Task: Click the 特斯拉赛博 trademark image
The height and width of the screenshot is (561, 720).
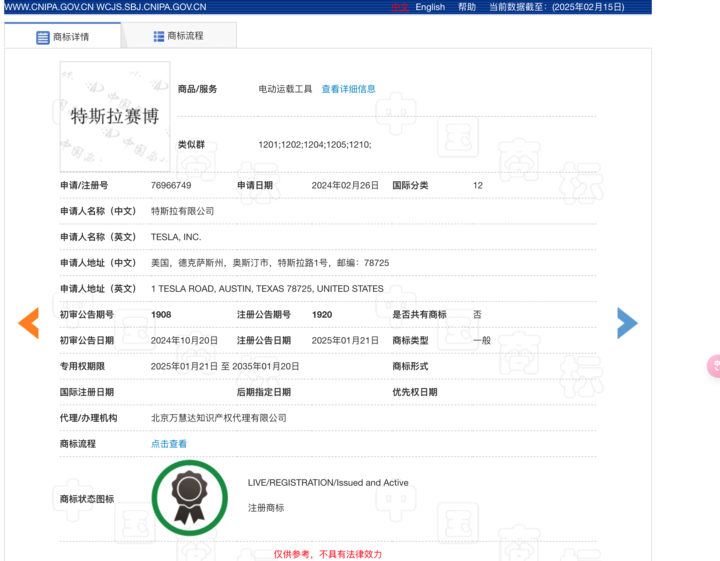Action: tap(115, 117)
